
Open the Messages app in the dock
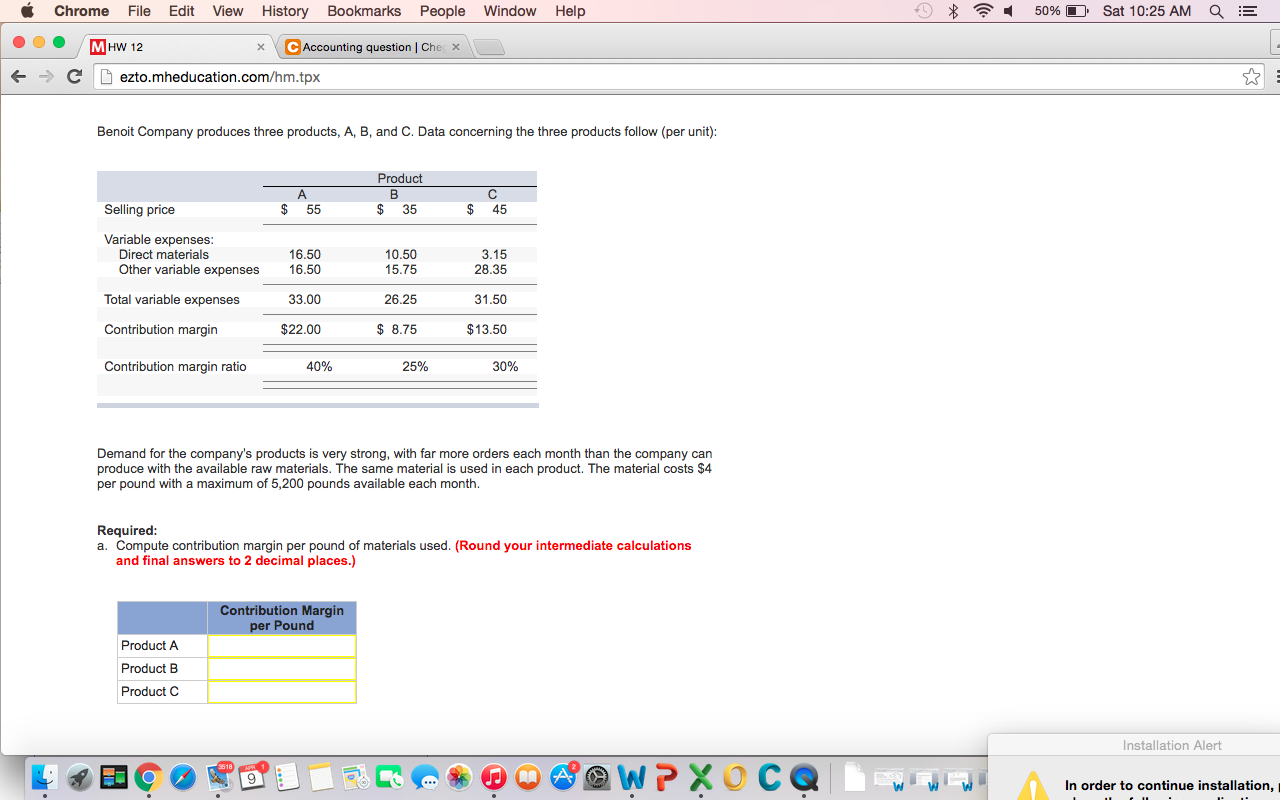pyautogui.click(x=424, y=778)
